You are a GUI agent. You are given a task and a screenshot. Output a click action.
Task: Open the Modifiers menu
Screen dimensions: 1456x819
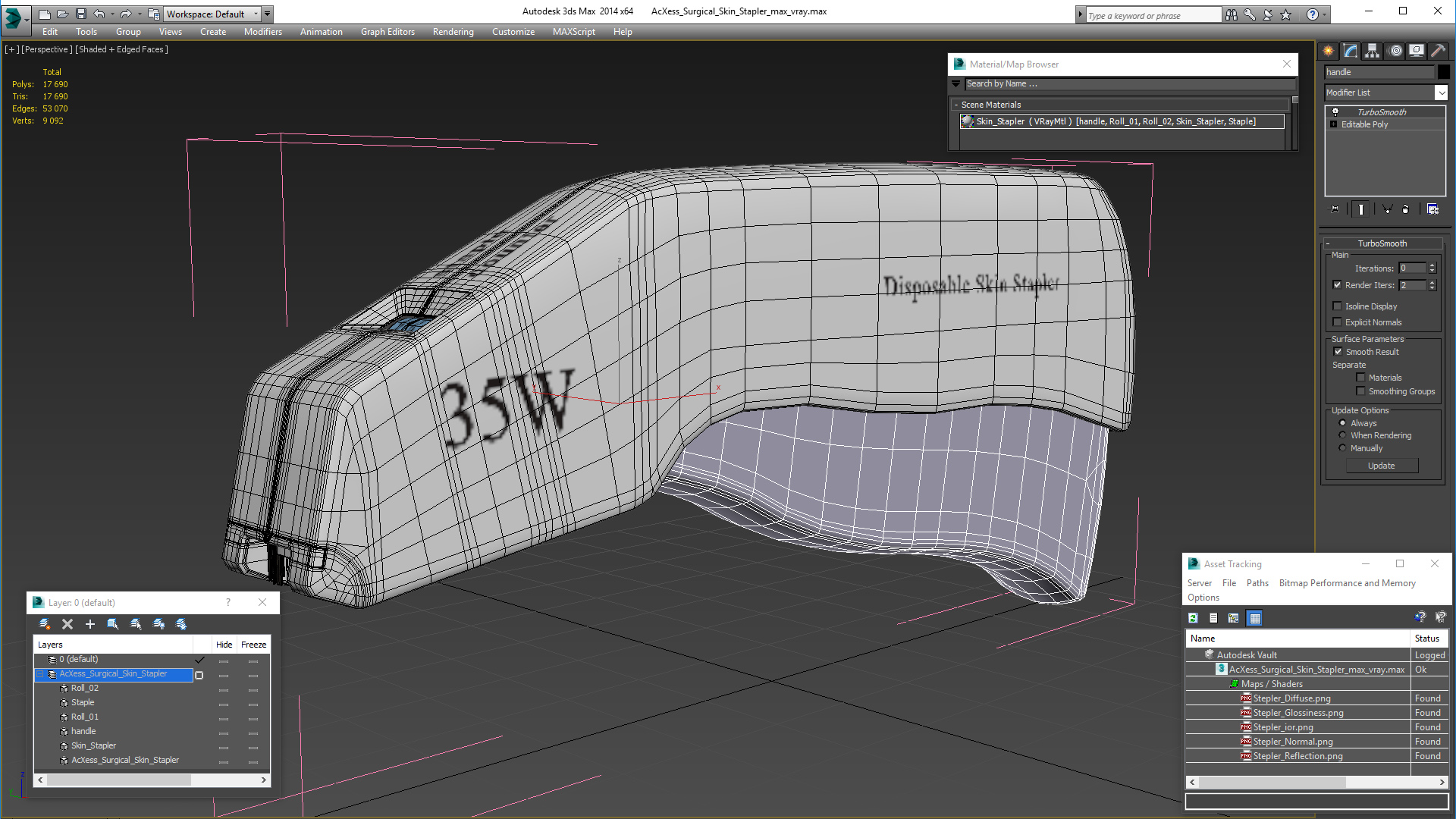[x=263, y=32]
